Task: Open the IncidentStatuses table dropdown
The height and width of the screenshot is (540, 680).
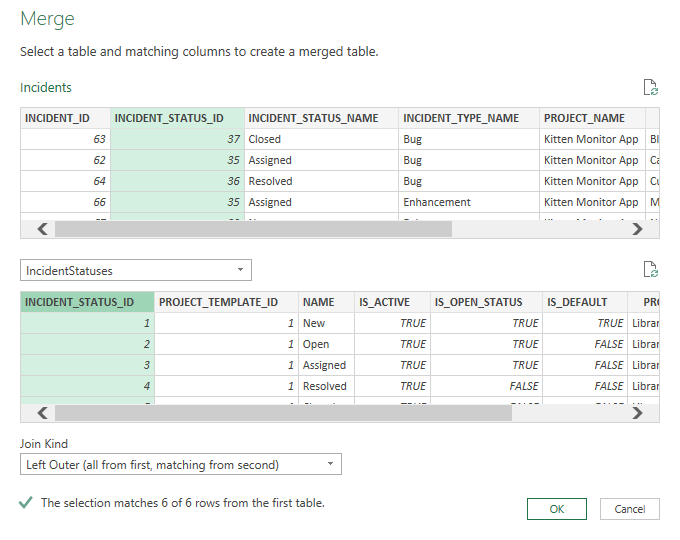Action: (136, 270)
